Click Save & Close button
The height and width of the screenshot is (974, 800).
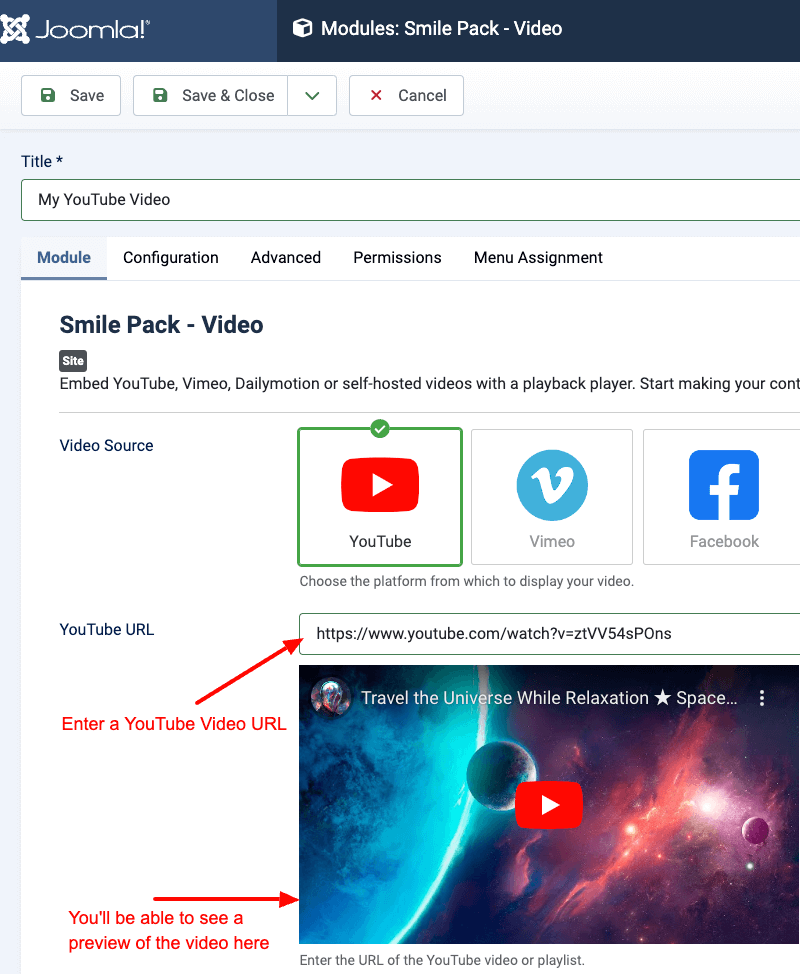(x=211, y=96)
